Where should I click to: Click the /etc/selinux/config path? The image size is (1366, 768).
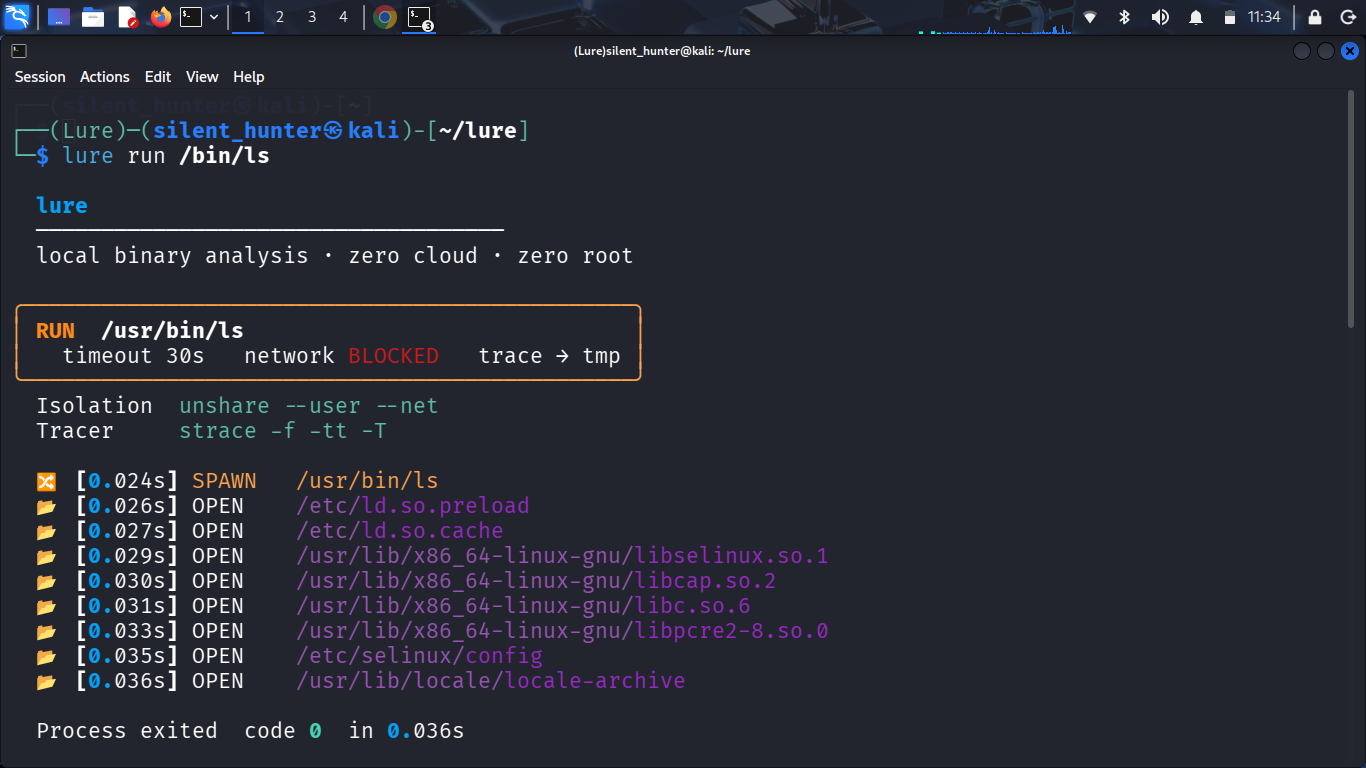click(419, 656)
